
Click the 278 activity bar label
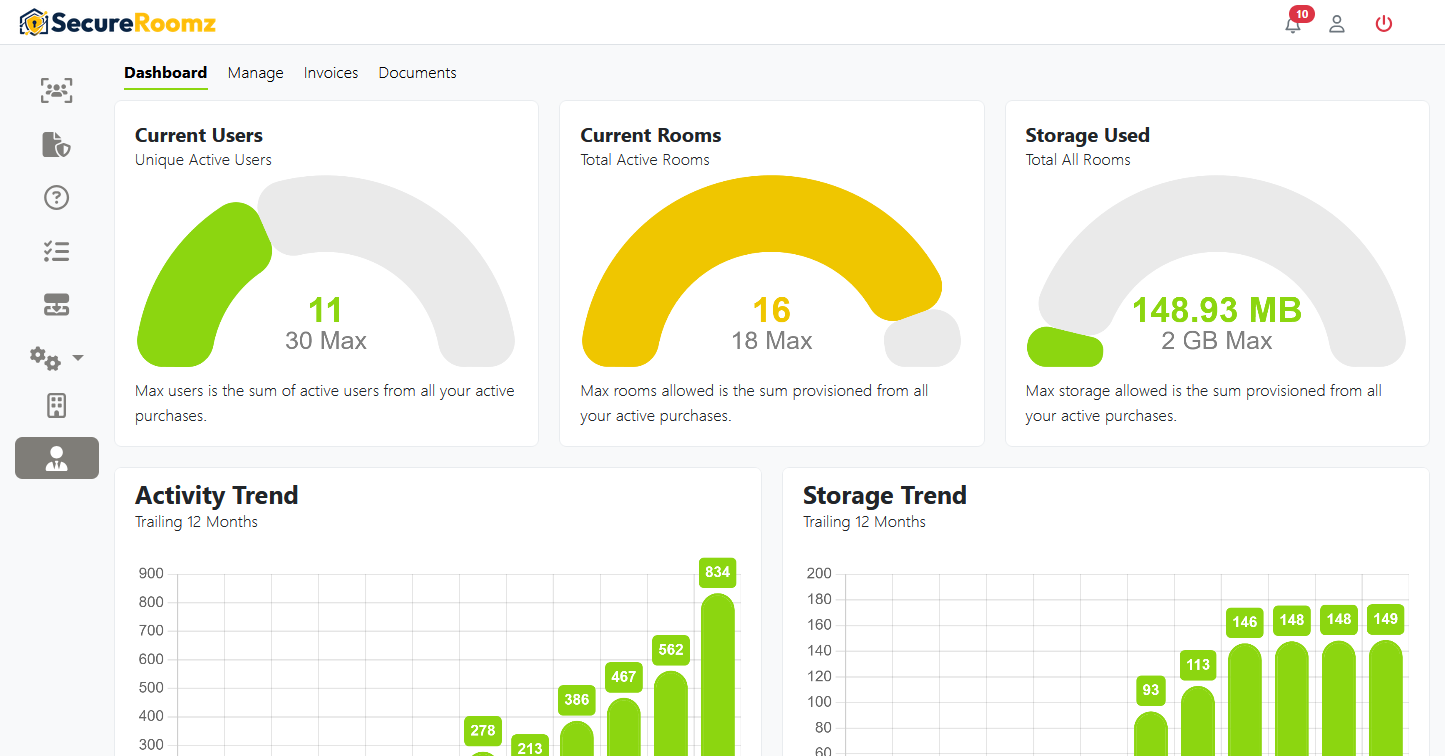pyautogui.click(x=483, y=731)
